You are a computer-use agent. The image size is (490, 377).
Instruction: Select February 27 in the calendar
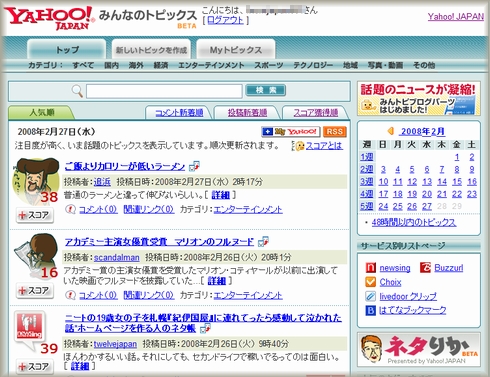(x=427, y=206)
